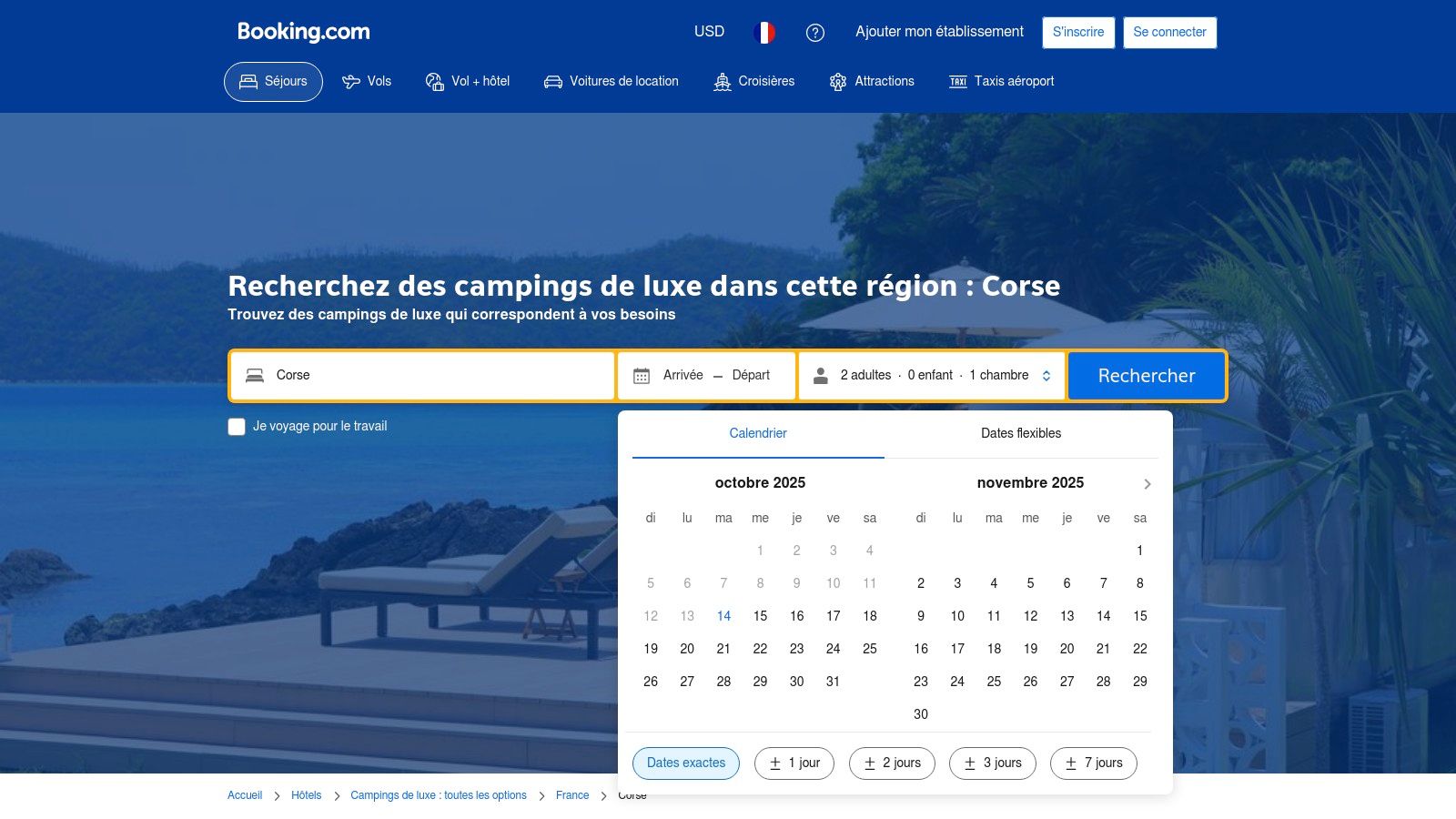1456x819 pixels.
Task: Select the ± 2 jours flexibility option
Action: (892, 763)
